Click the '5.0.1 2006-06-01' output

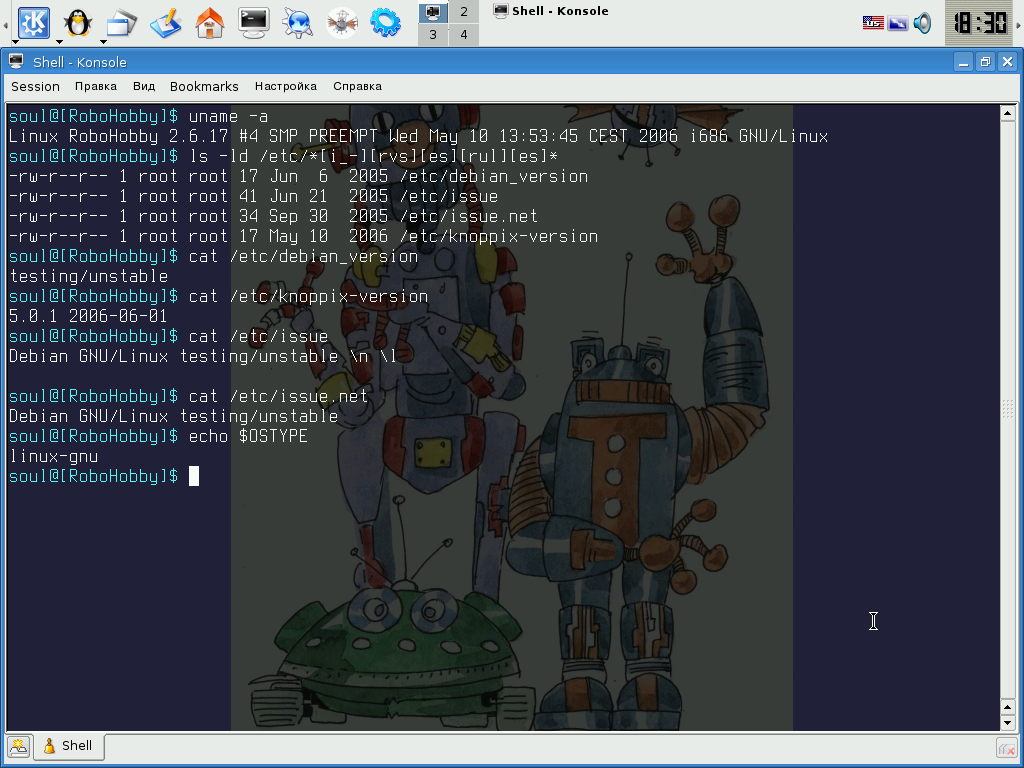click(88, 316)
